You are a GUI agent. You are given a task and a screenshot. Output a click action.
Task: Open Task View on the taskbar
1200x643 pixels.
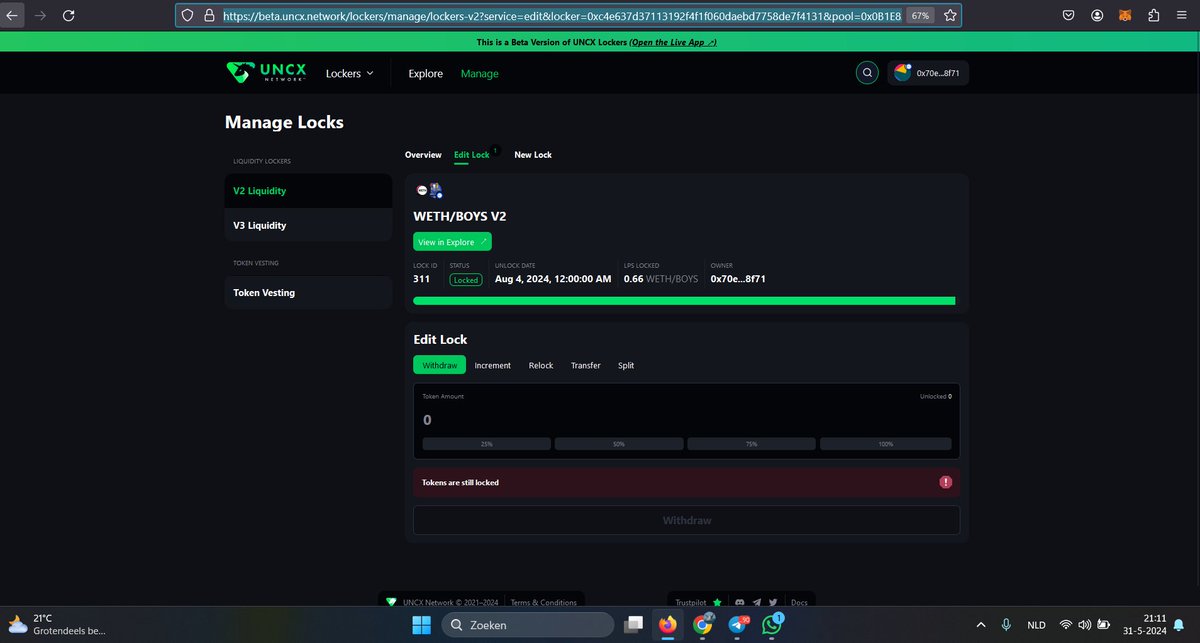[x=633, y=625]
